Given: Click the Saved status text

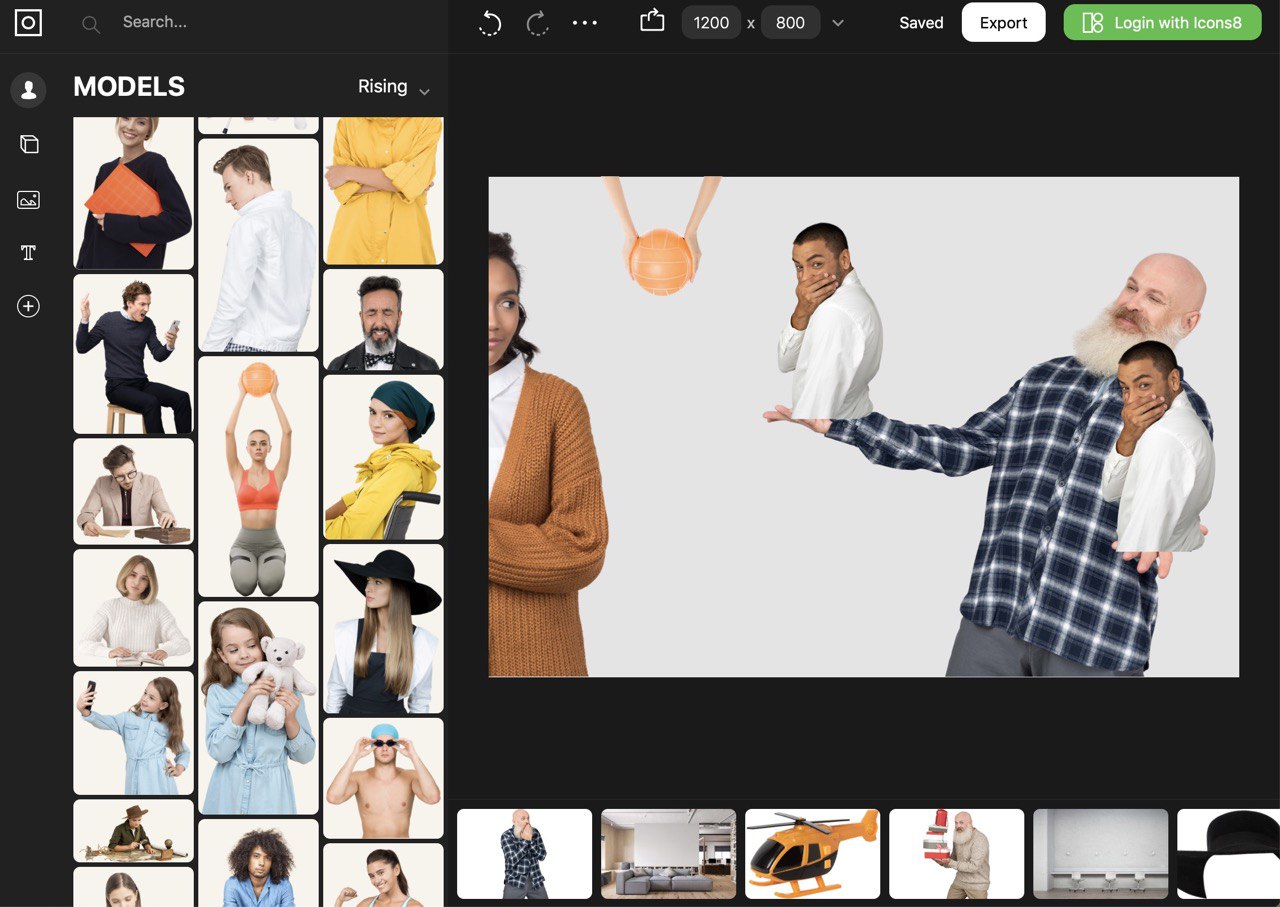Looking at the screenshot, I should [x=921, y=23].
